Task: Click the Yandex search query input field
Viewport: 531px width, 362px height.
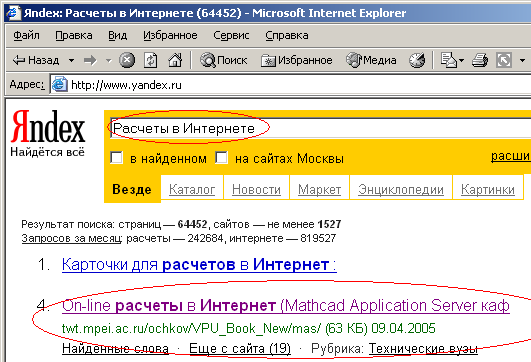Action: [320, 128]
